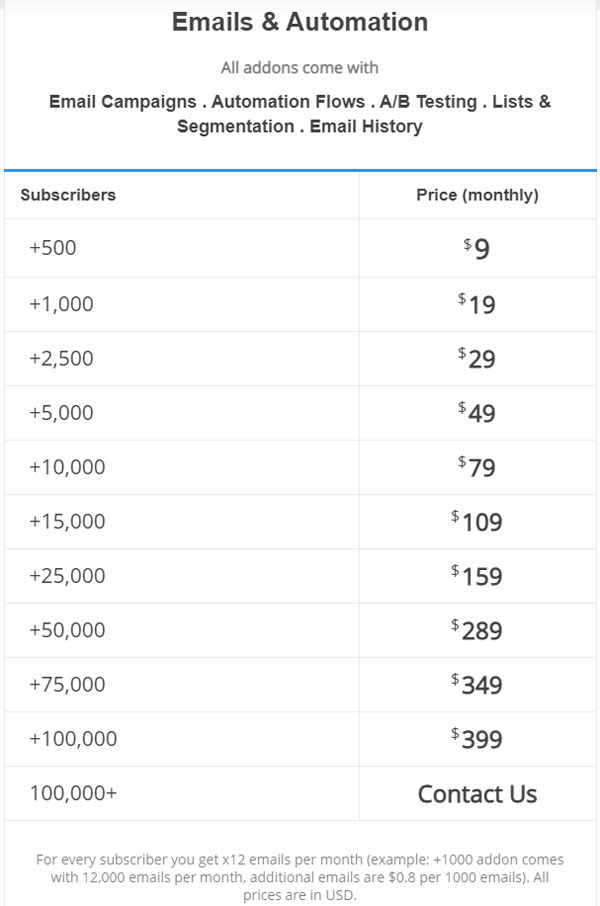Open the Contact Us link

[477, 794]
